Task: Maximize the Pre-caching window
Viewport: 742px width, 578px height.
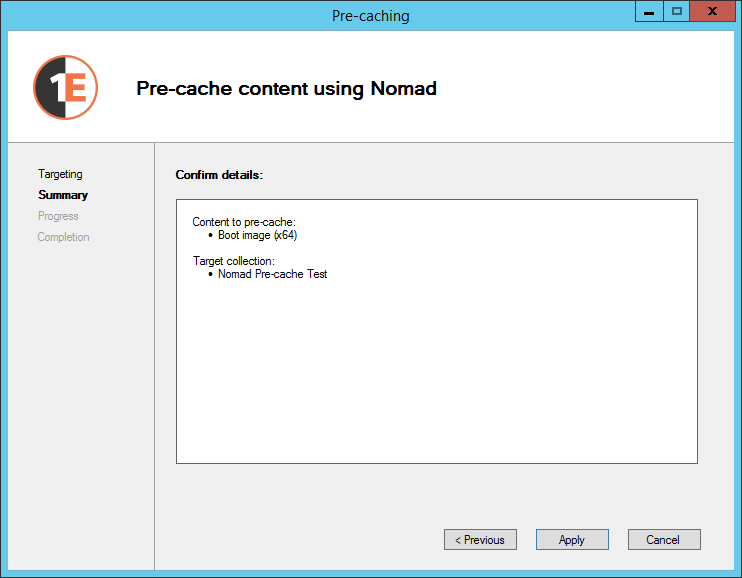Action: click(677, 12)
